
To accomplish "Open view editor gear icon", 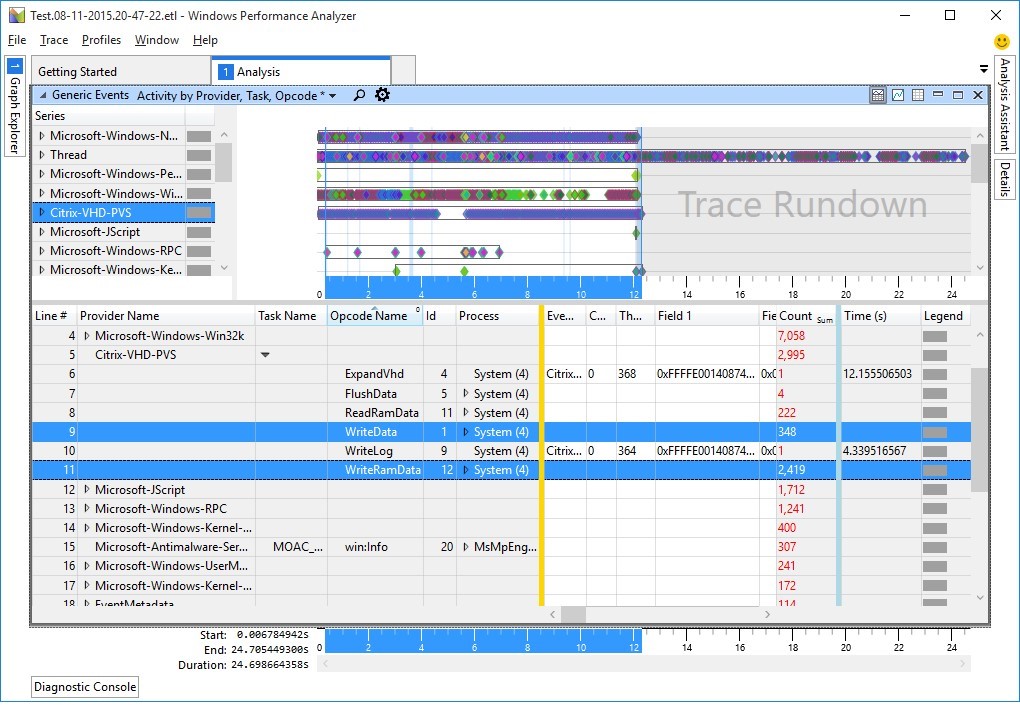I will (x=382, y=96).
